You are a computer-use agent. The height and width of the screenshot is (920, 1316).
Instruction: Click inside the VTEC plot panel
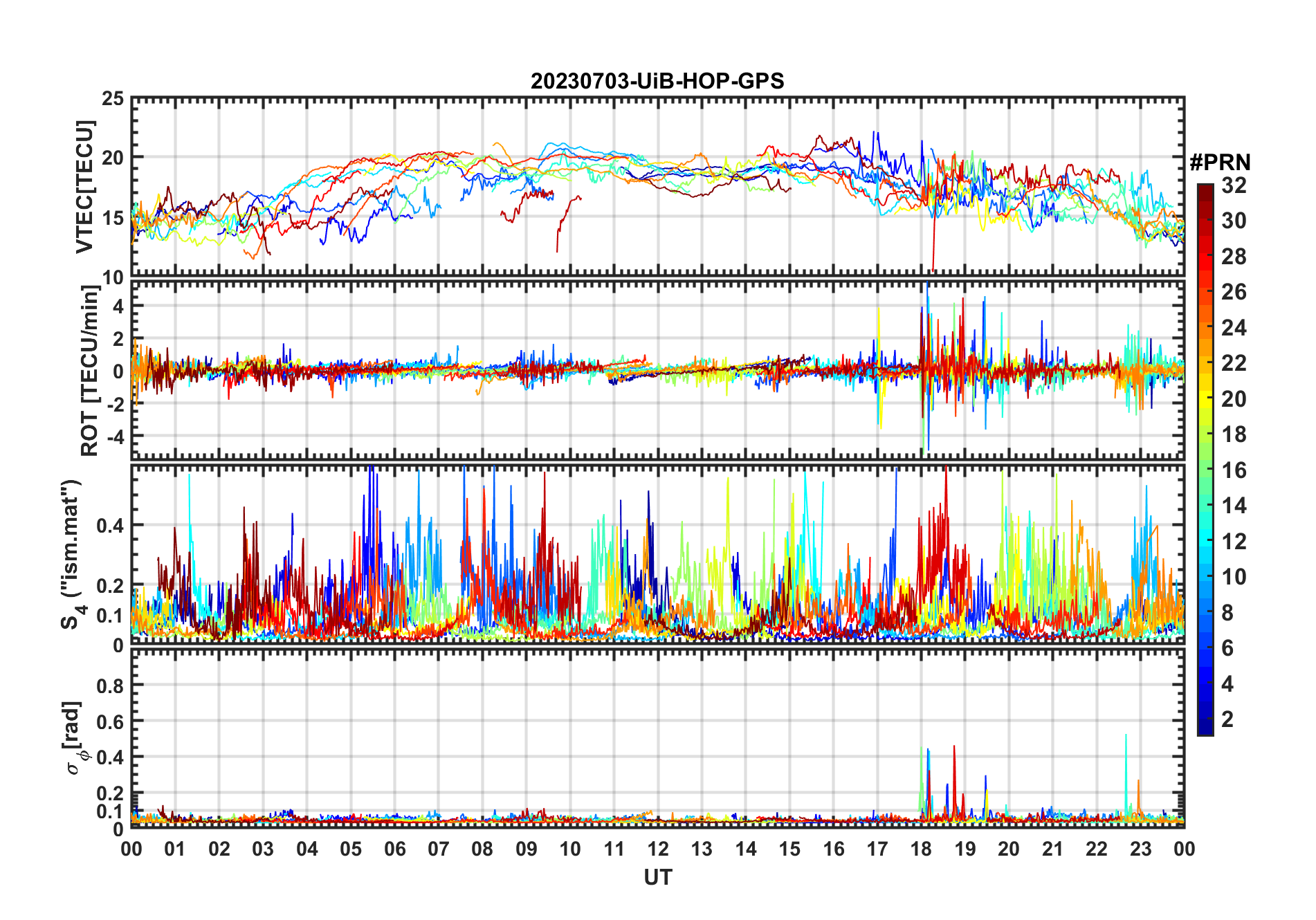click(x=658, y=187)
